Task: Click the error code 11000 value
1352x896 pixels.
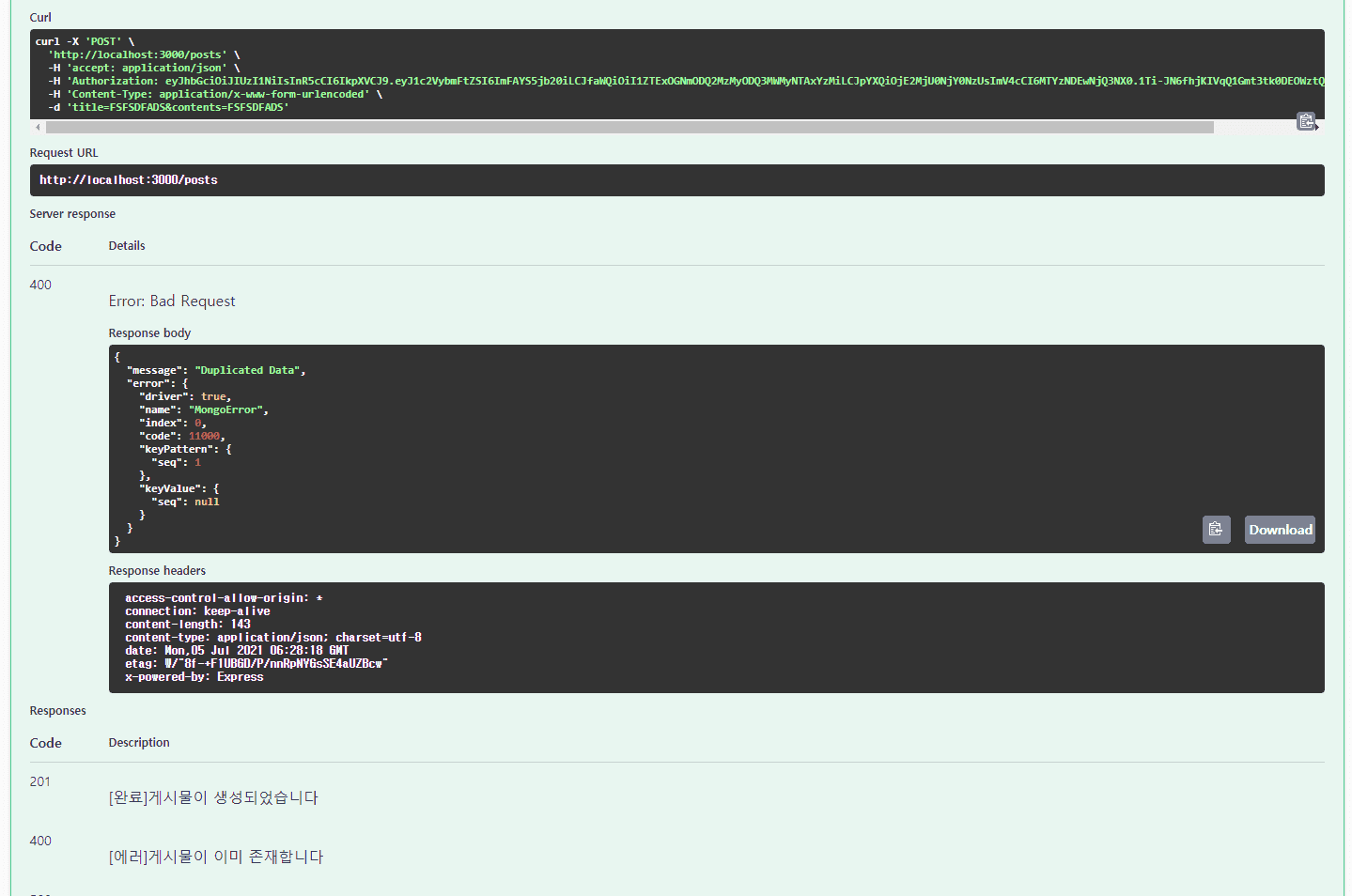Action: [x=204, y=436]
